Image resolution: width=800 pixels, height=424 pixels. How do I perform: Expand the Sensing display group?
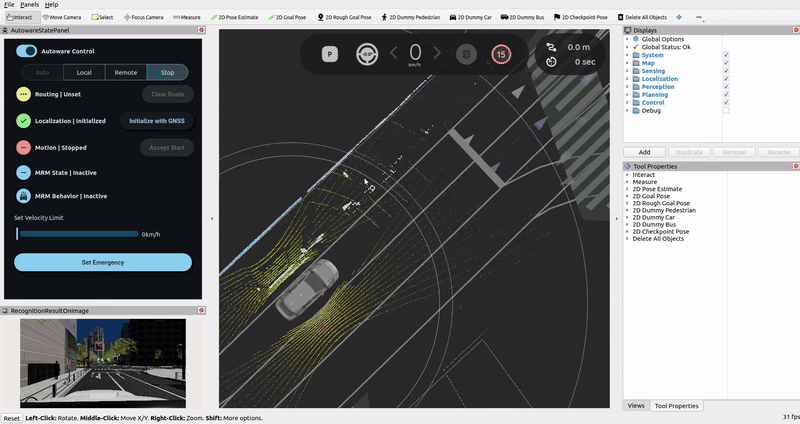click(x=627, y=71)
